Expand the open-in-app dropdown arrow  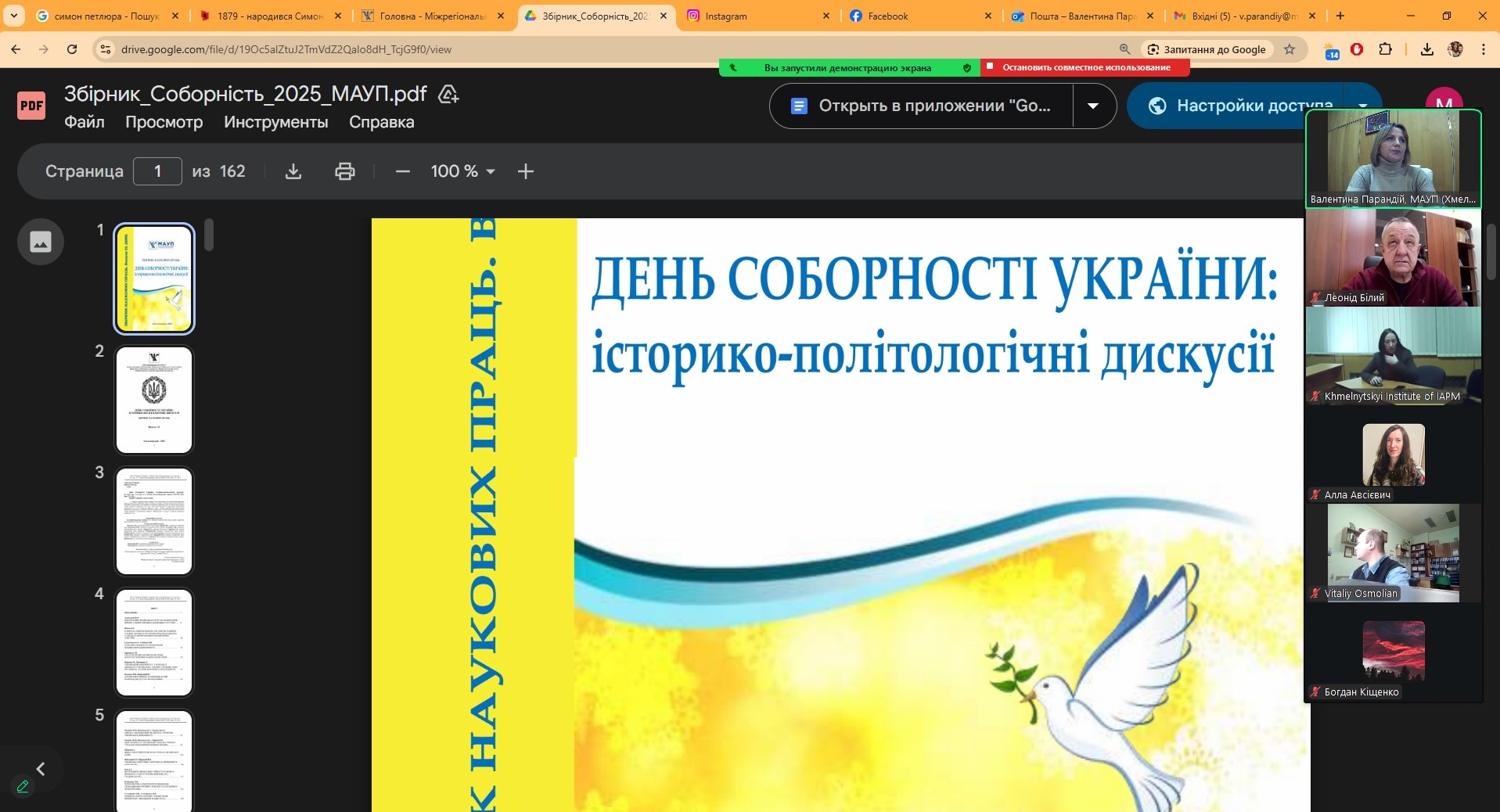(1093, 106)
